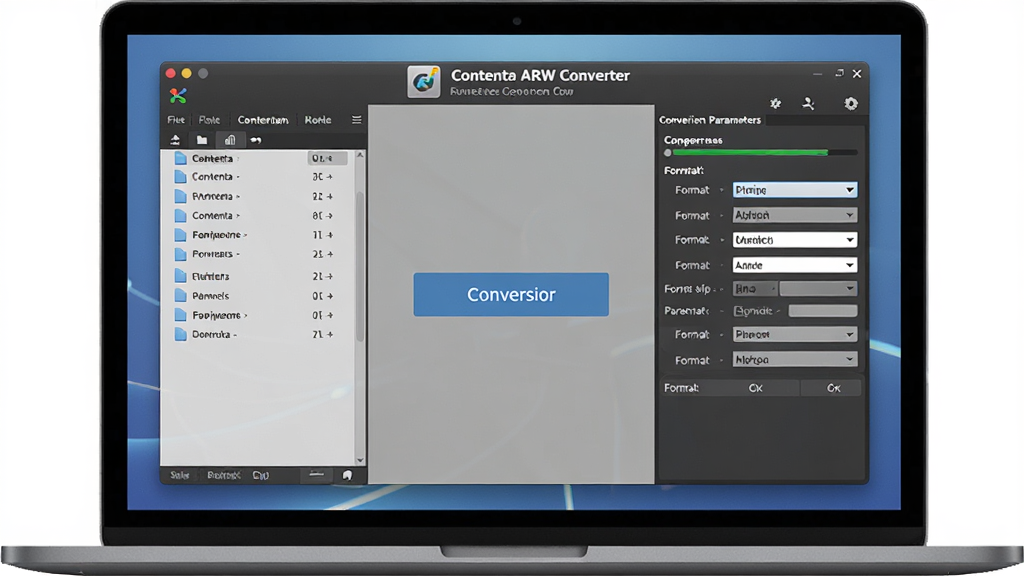This screenshot has width=1024, height=576.
Task: Open the small Bno dropdown in Format slip row
Action: point(756,289)
